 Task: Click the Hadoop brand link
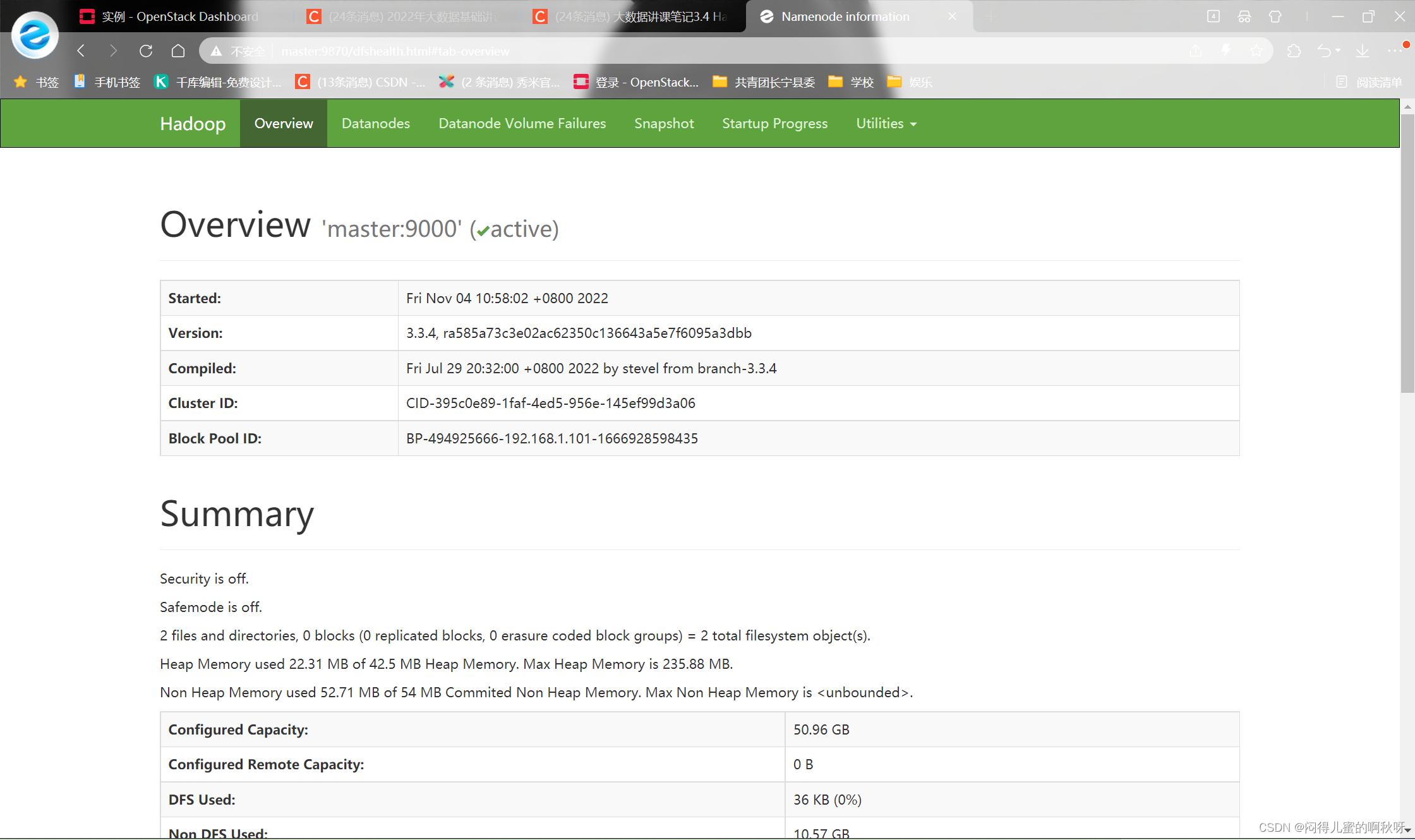193,124
